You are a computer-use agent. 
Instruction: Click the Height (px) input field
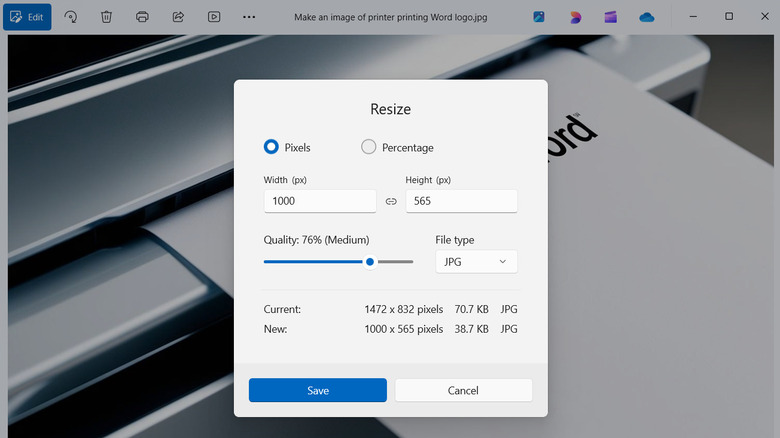[461, 201]
